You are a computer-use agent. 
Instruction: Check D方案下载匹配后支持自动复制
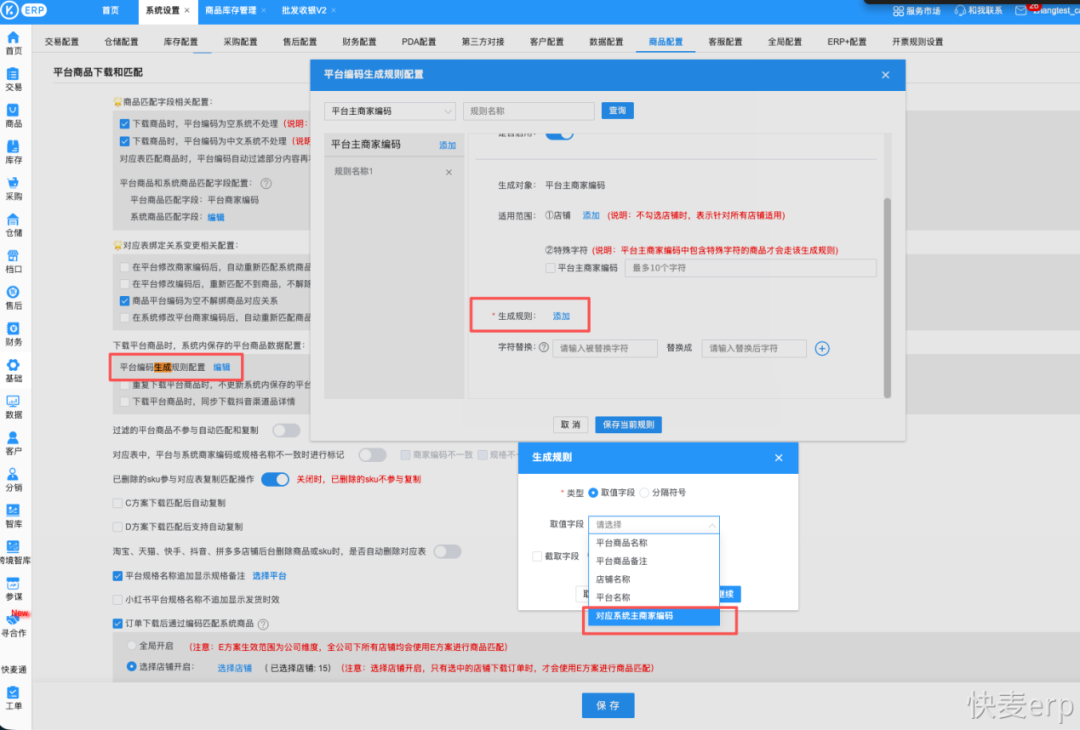point(118,527)
